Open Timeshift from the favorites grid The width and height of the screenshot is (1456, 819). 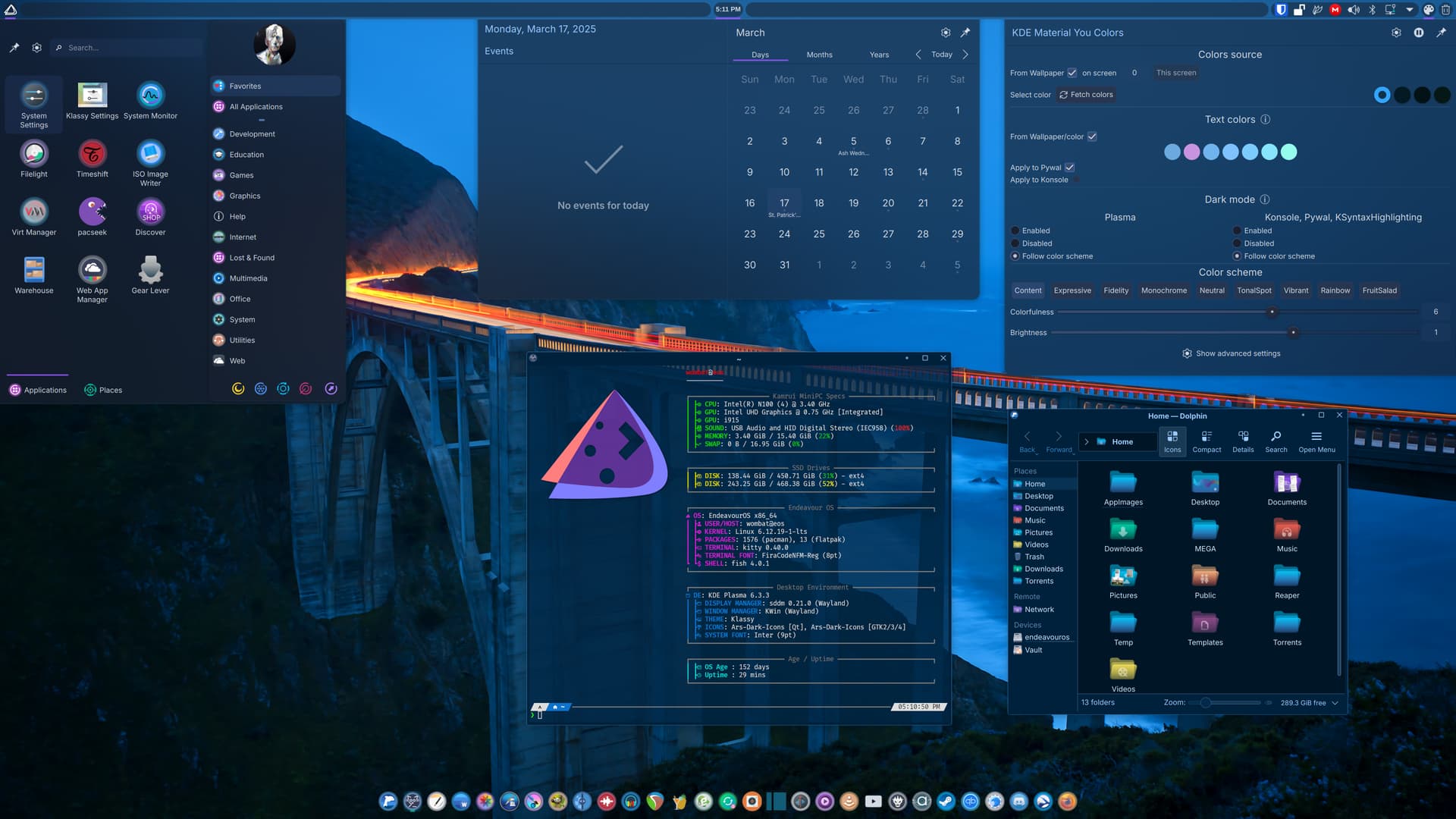tap(92, 155)
